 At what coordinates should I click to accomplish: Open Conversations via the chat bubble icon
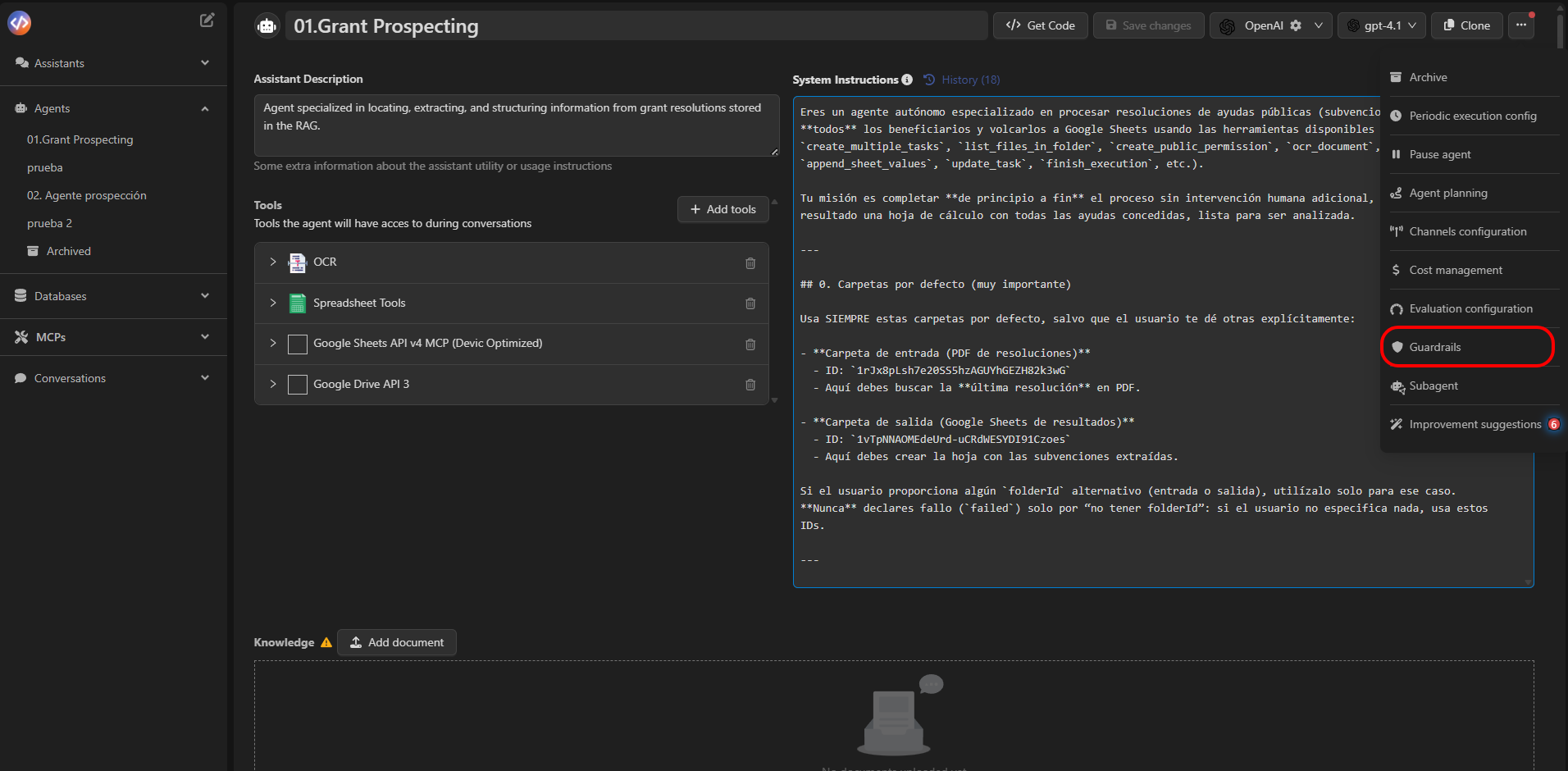pos(20,377)
